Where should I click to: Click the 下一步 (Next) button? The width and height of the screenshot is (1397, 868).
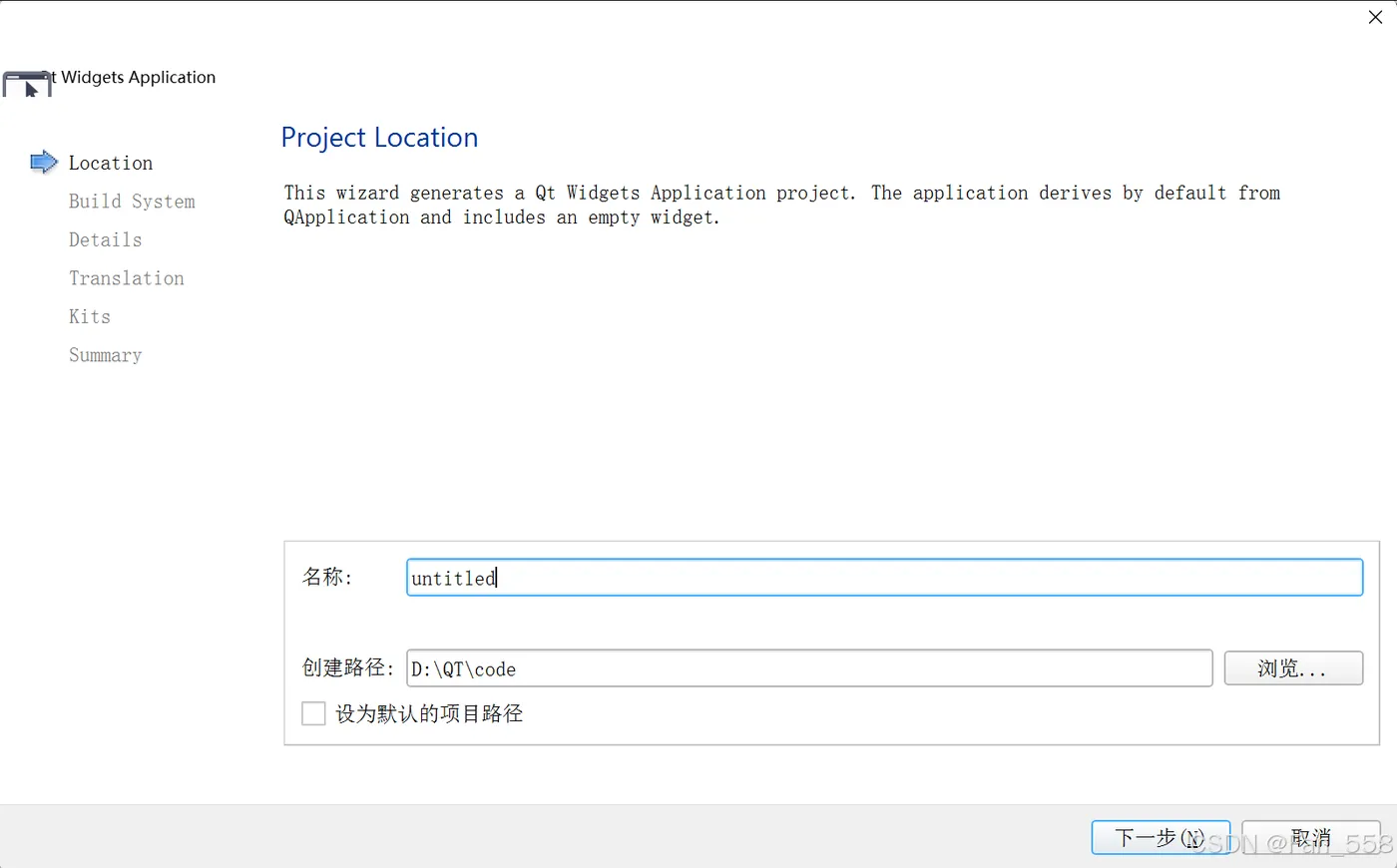(1161, 838)
